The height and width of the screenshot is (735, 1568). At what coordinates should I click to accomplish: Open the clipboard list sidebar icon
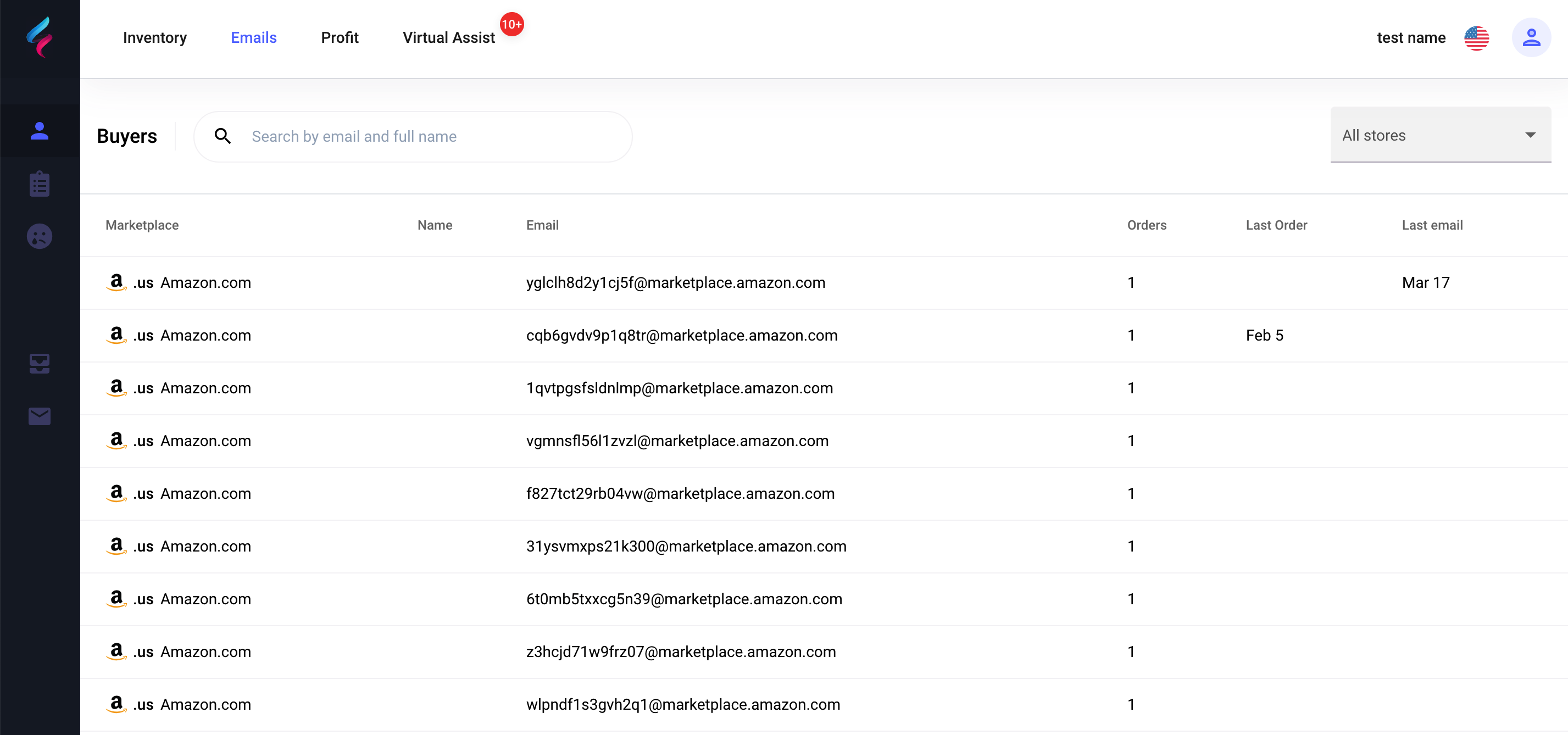(x=40, y=183)
